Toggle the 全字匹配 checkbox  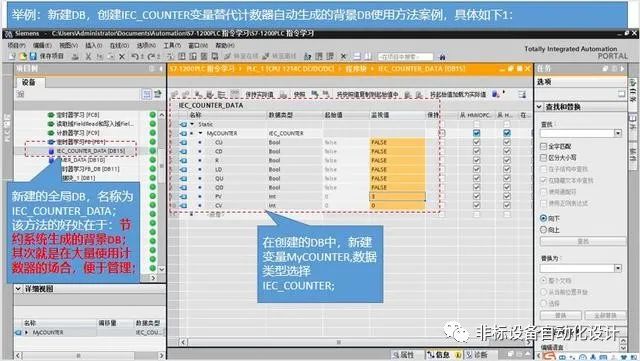tap(543, 146)
